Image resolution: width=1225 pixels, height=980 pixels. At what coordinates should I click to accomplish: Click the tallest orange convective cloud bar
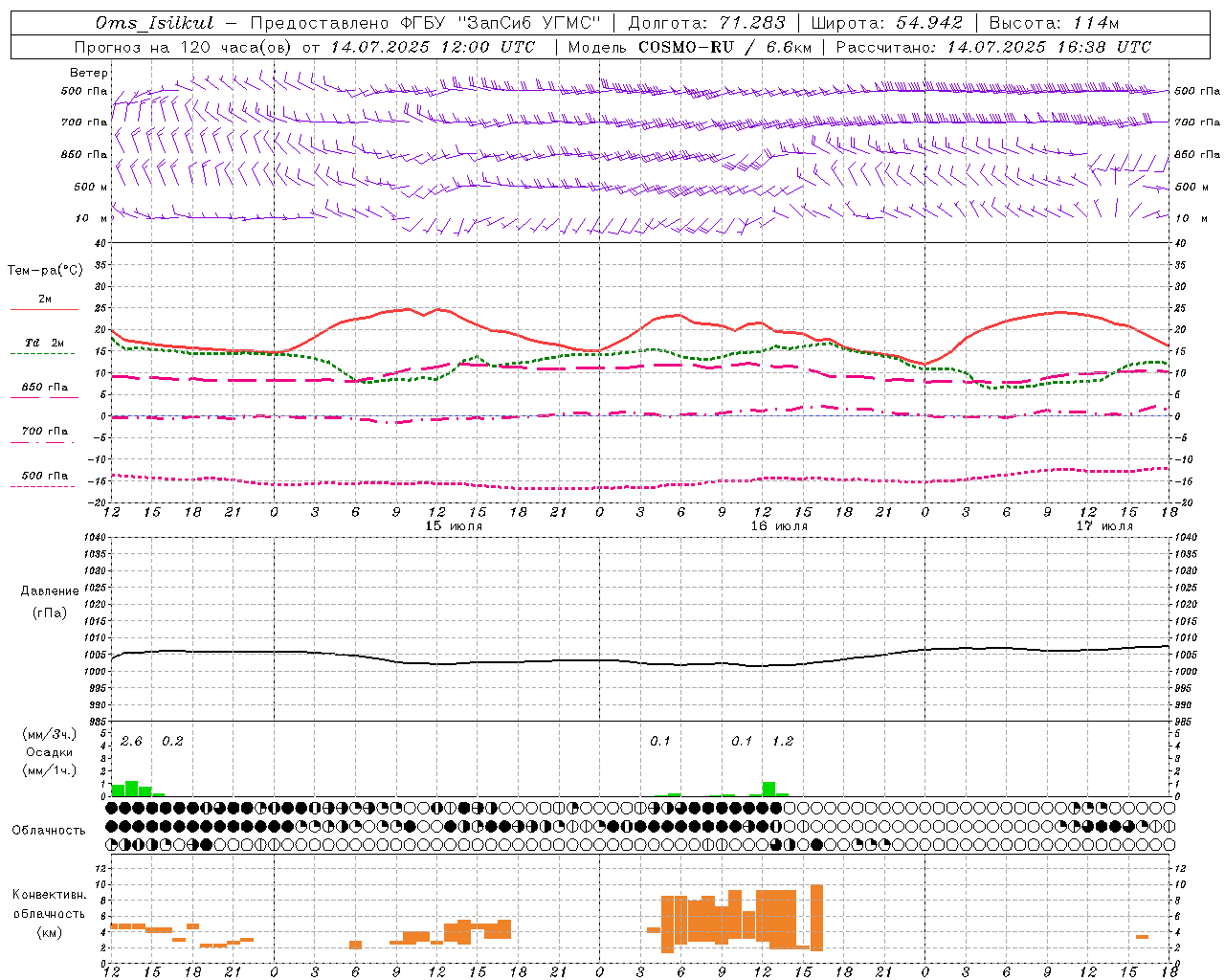point(816,917)
